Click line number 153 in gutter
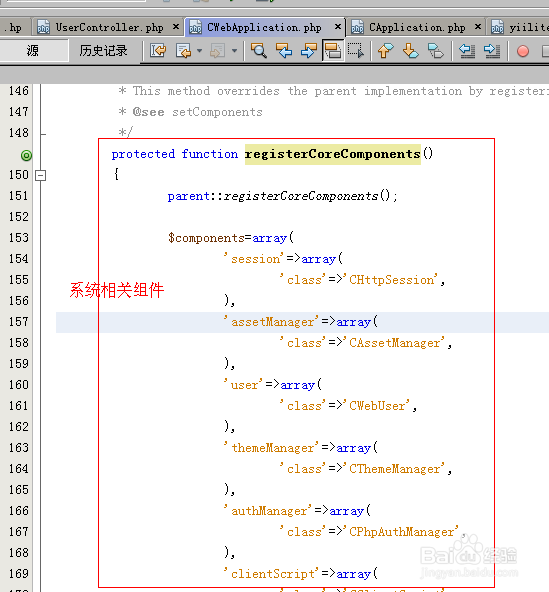Screen dimensions: 549x592 click(19, 238)
